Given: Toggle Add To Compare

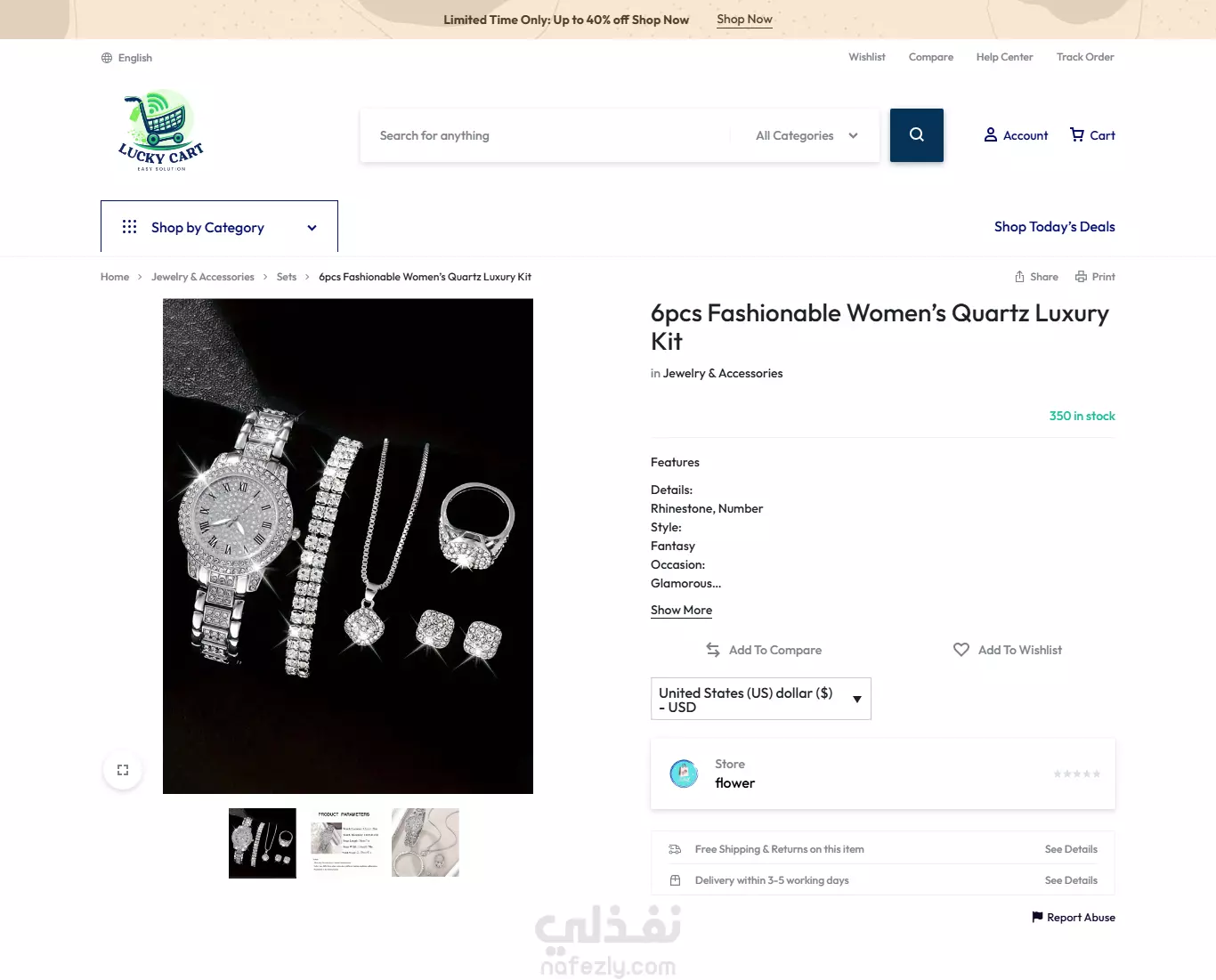Looking at the screenshot, I should pyautogui.click(x=764, y=650).
